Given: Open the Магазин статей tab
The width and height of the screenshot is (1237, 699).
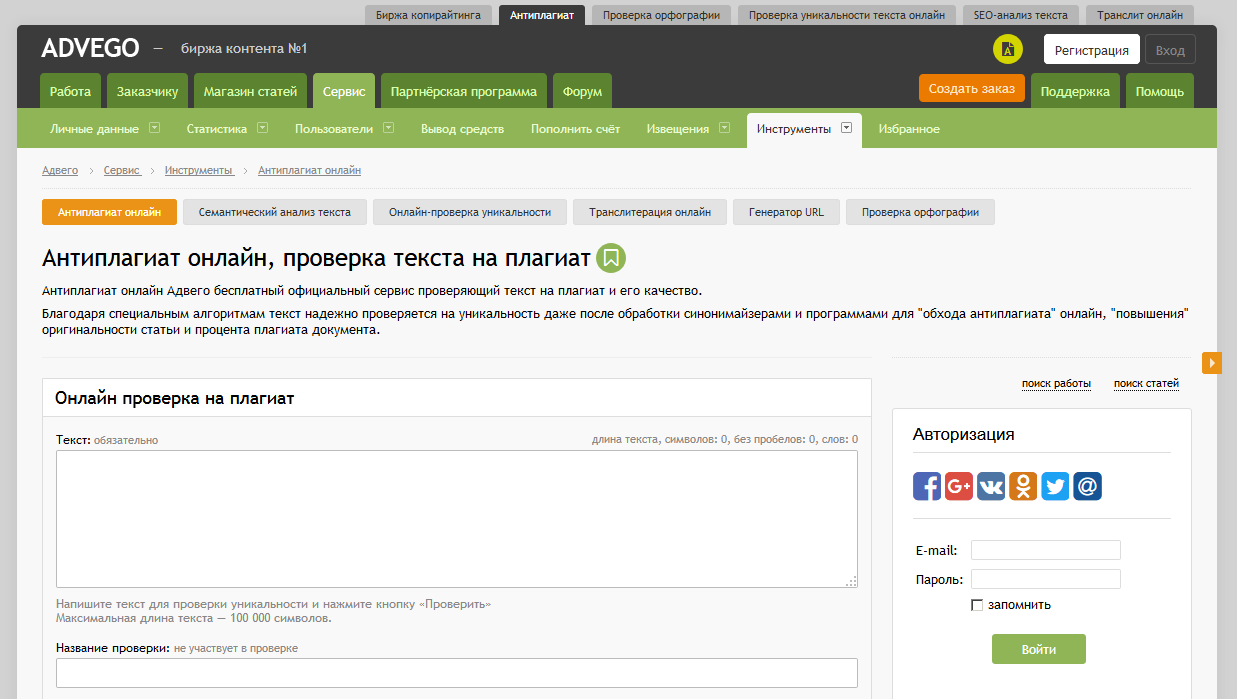Looking at the screenshot, I should (250, 91).
